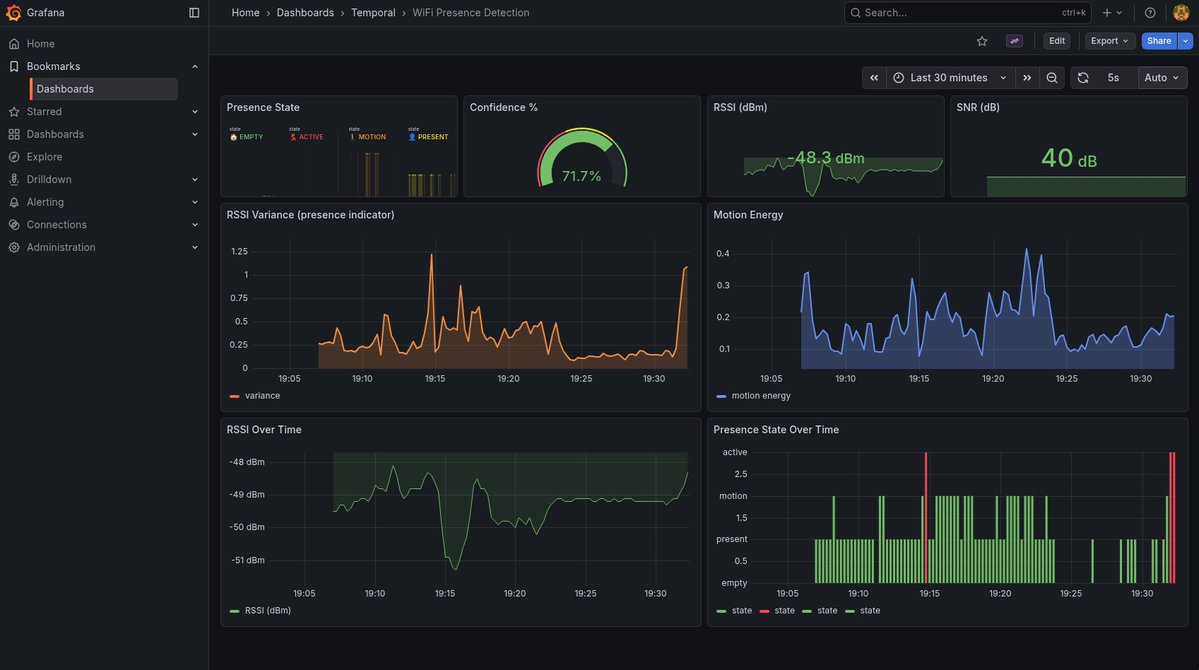Click the Presence State panel title
Image resolution: width=1199 pixels, height=670 pixels.
[x=263, y=108]
